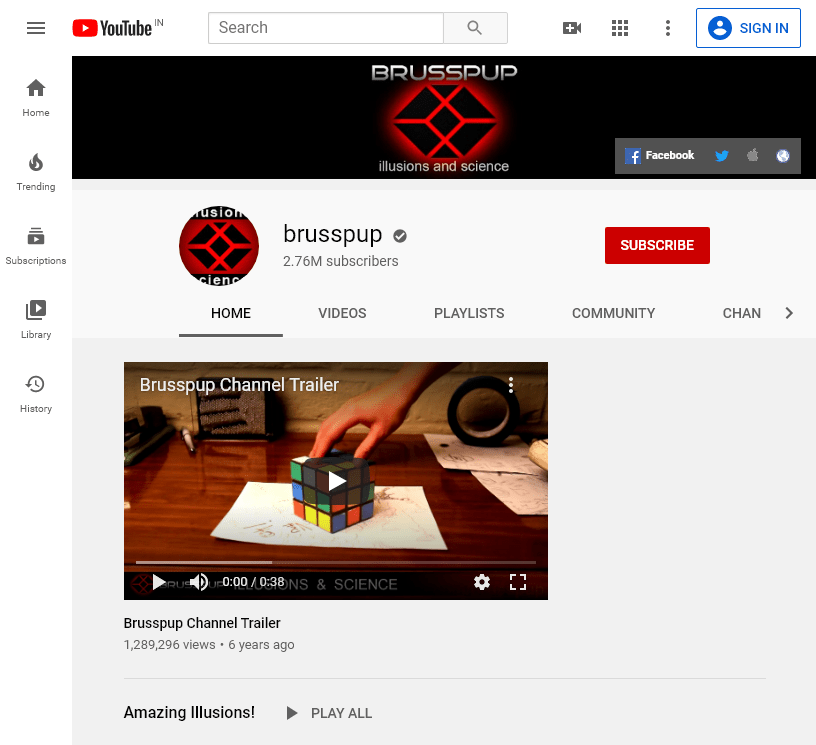Open the Brusspup Channel Trailer title link below the video
This screenshot has width=816, height=745.
pyautogui.click(x=202, y=623)
